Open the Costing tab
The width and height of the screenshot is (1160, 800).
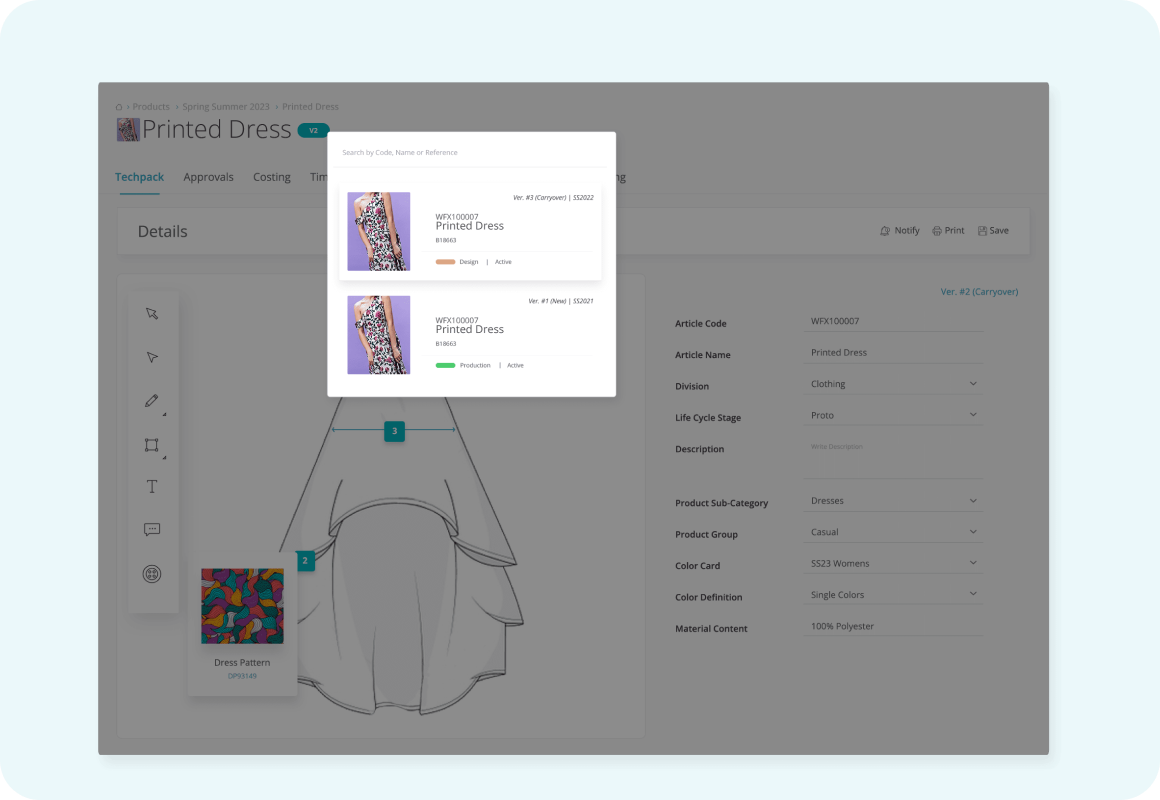click(271, 177)
